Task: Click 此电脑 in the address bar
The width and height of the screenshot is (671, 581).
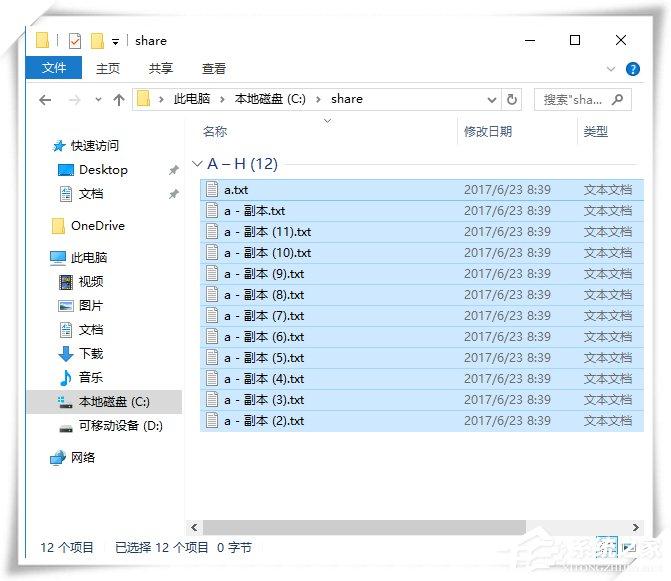Action: coord(192,99)
